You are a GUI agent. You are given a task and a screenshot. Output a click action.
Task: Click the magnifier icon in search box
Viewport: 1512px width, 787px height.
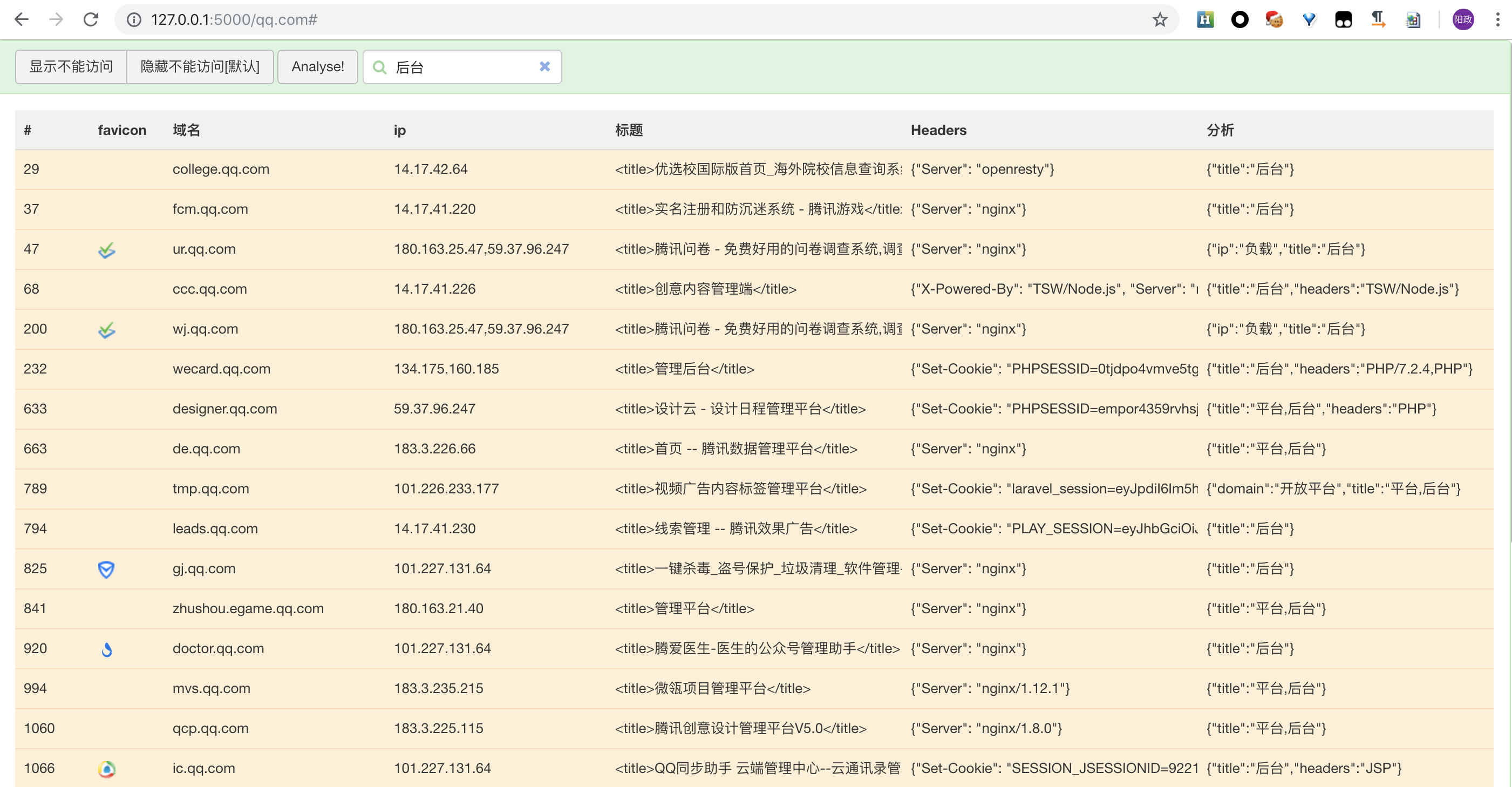coord(380,67)
